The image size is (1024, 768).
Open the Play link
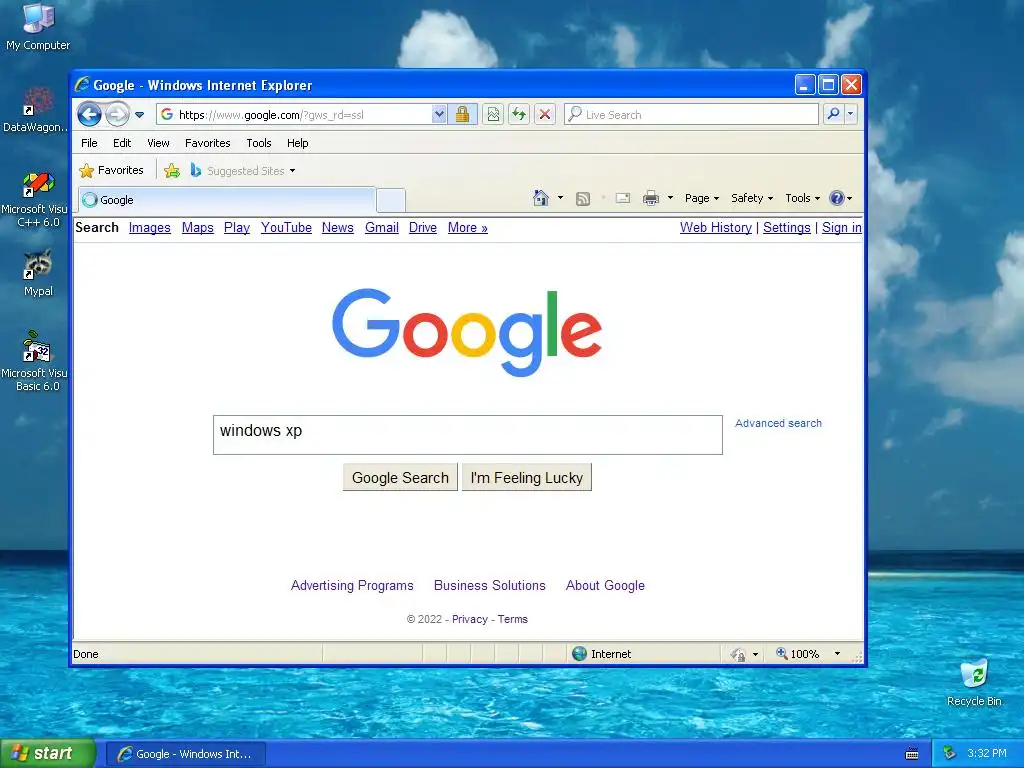click(237, 227)
